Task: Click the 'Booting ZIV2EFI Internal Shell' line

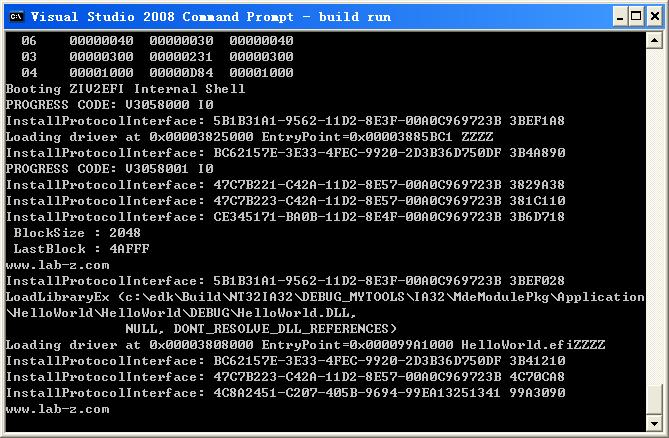Action: tap(125, 89)
